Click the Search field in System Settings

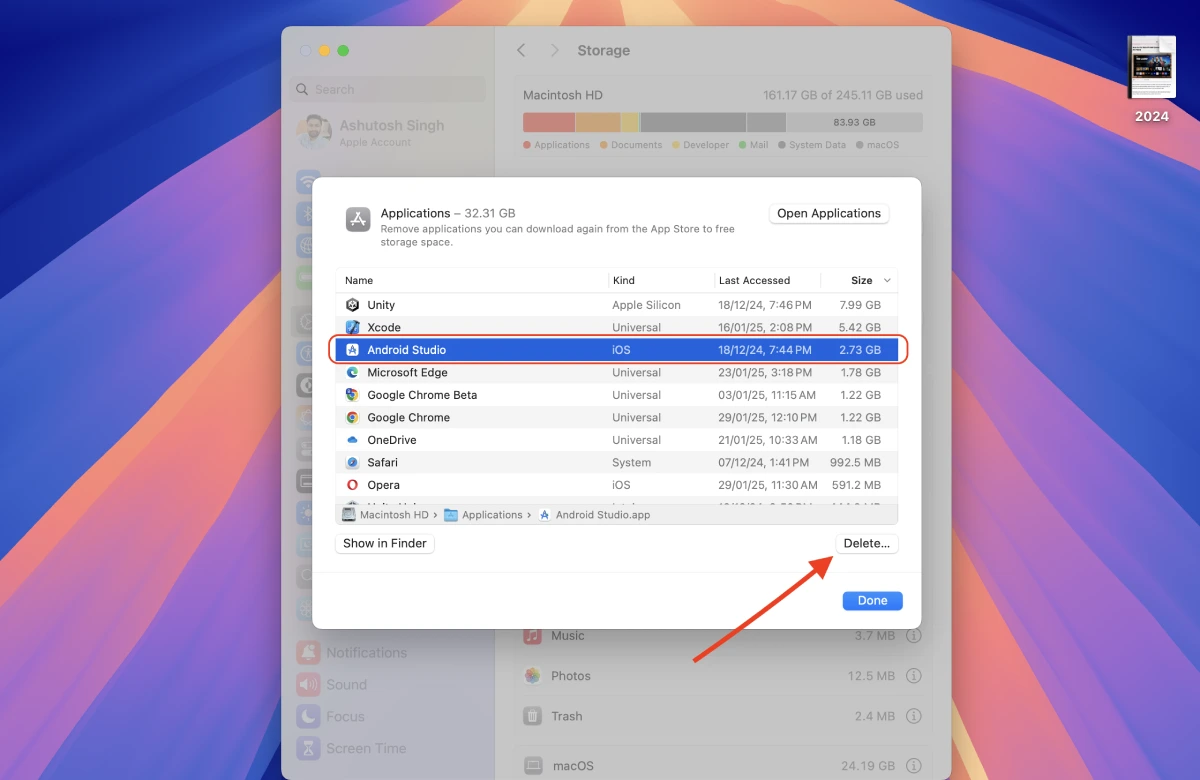tap(388, 89)
